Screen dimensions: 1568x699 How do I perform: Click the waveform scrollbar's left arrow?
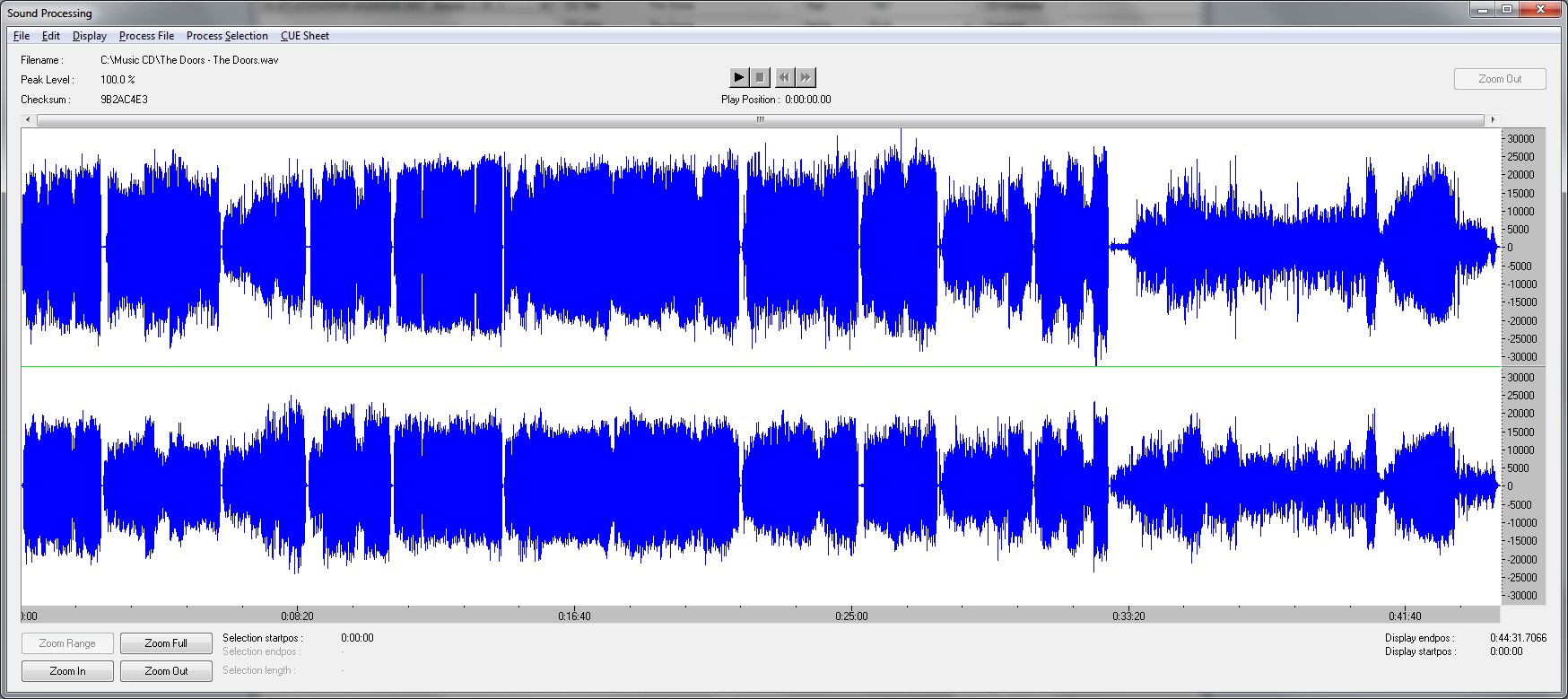28,119
